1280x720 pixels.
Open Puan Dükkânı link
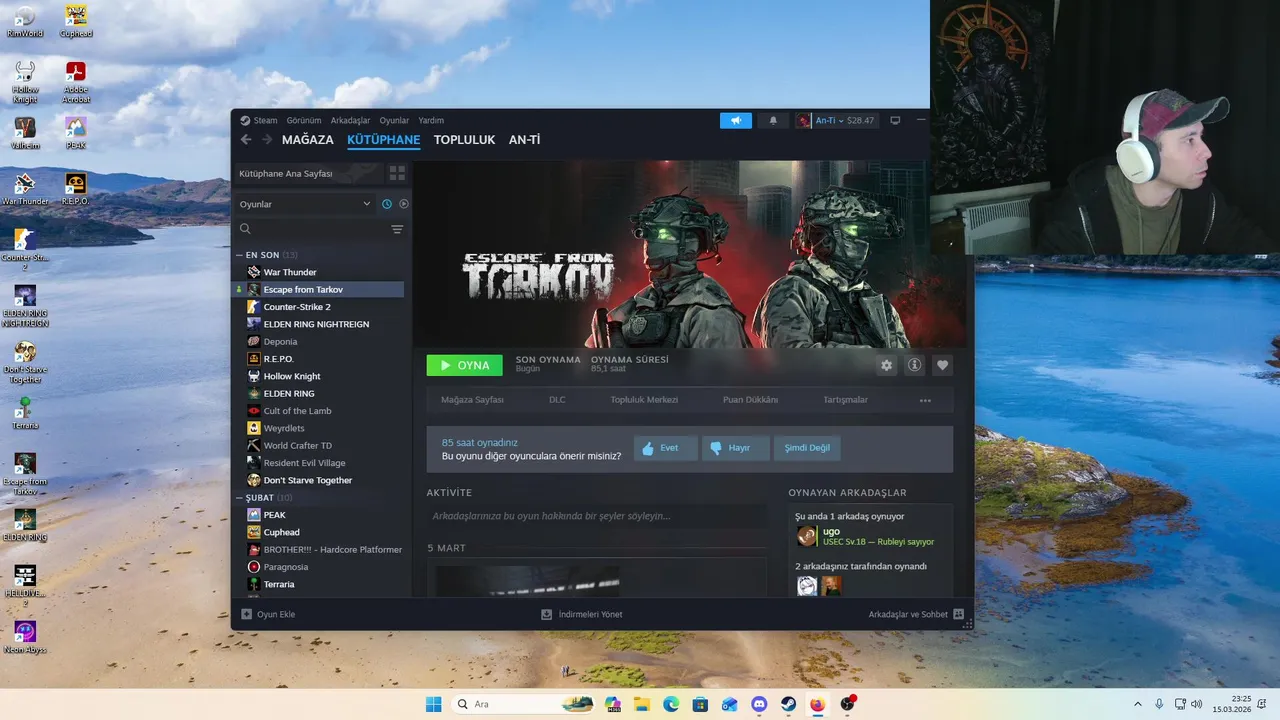(x=750, y=400)
